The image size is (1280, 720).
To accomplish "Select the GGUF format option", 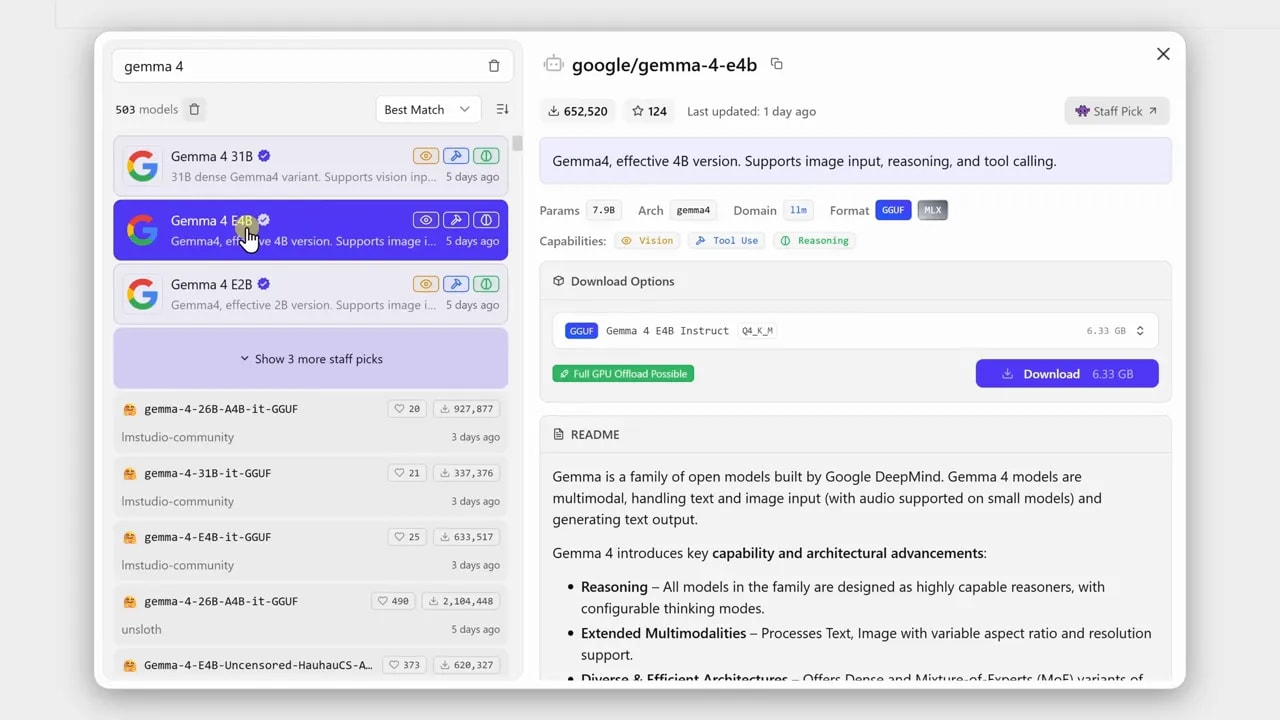I will pyautogui.click(x=893, y=210).
